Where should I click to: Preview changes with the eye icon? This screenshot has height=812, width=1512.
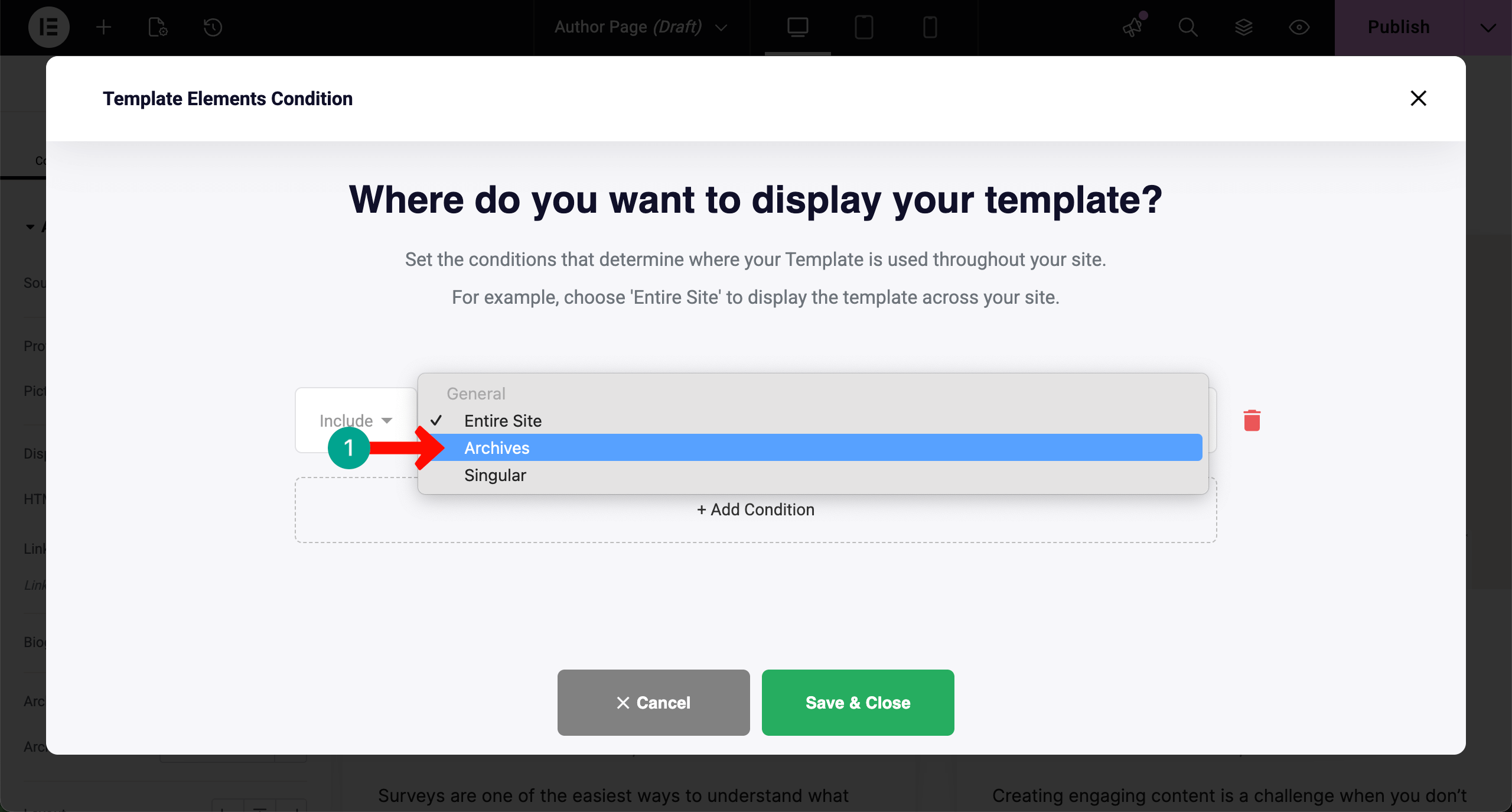[x=1299, y=27]
